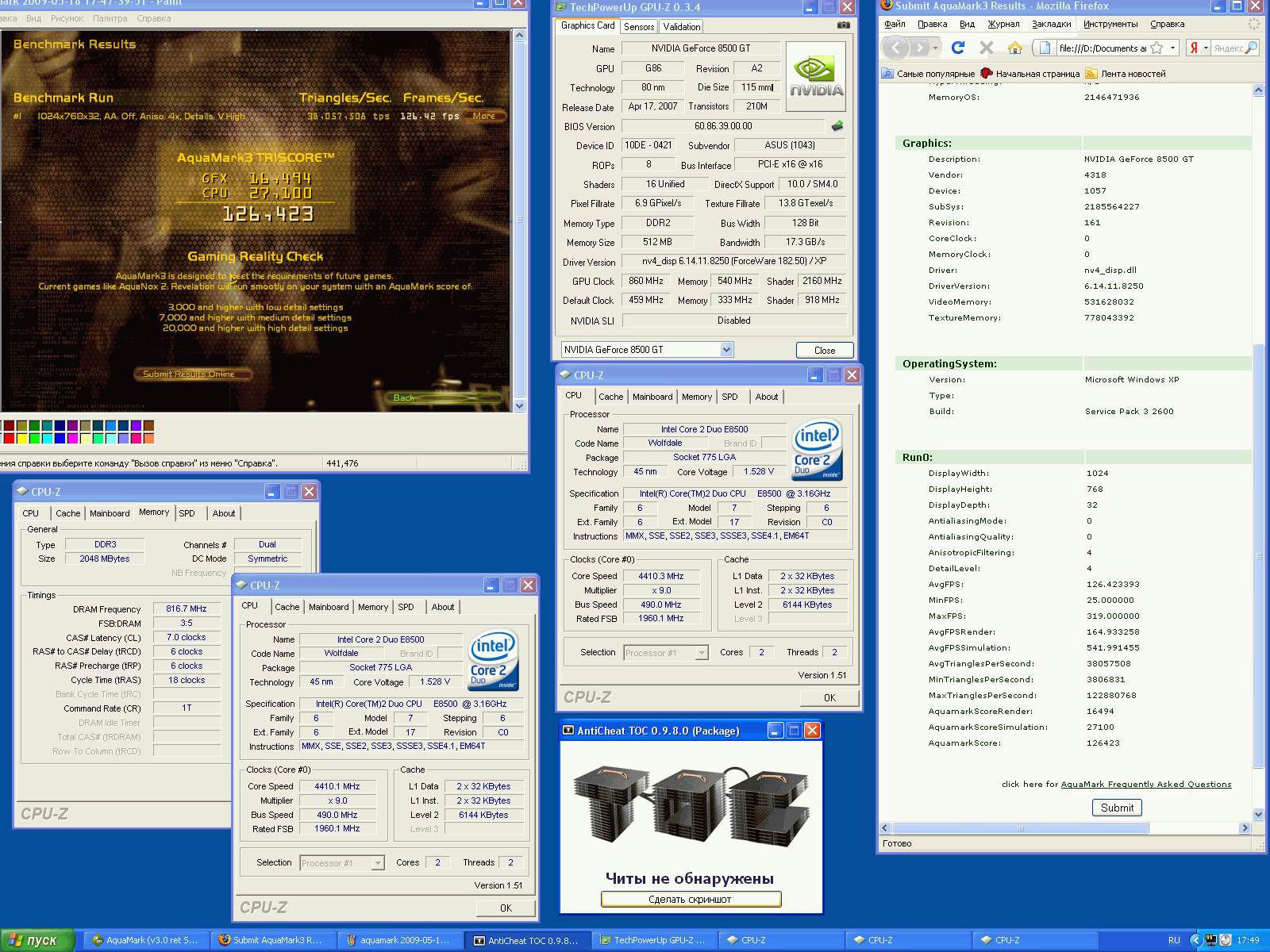
Task: Expand hidden system tray icons
Action: pyautogui.click(x=1195, y=939)
